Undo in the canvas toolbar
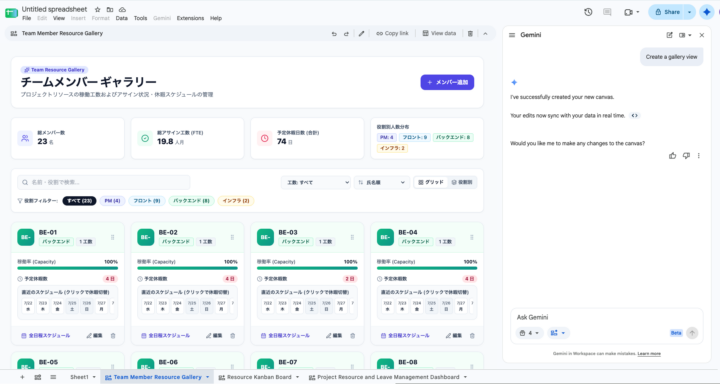 tap(334, 34)
